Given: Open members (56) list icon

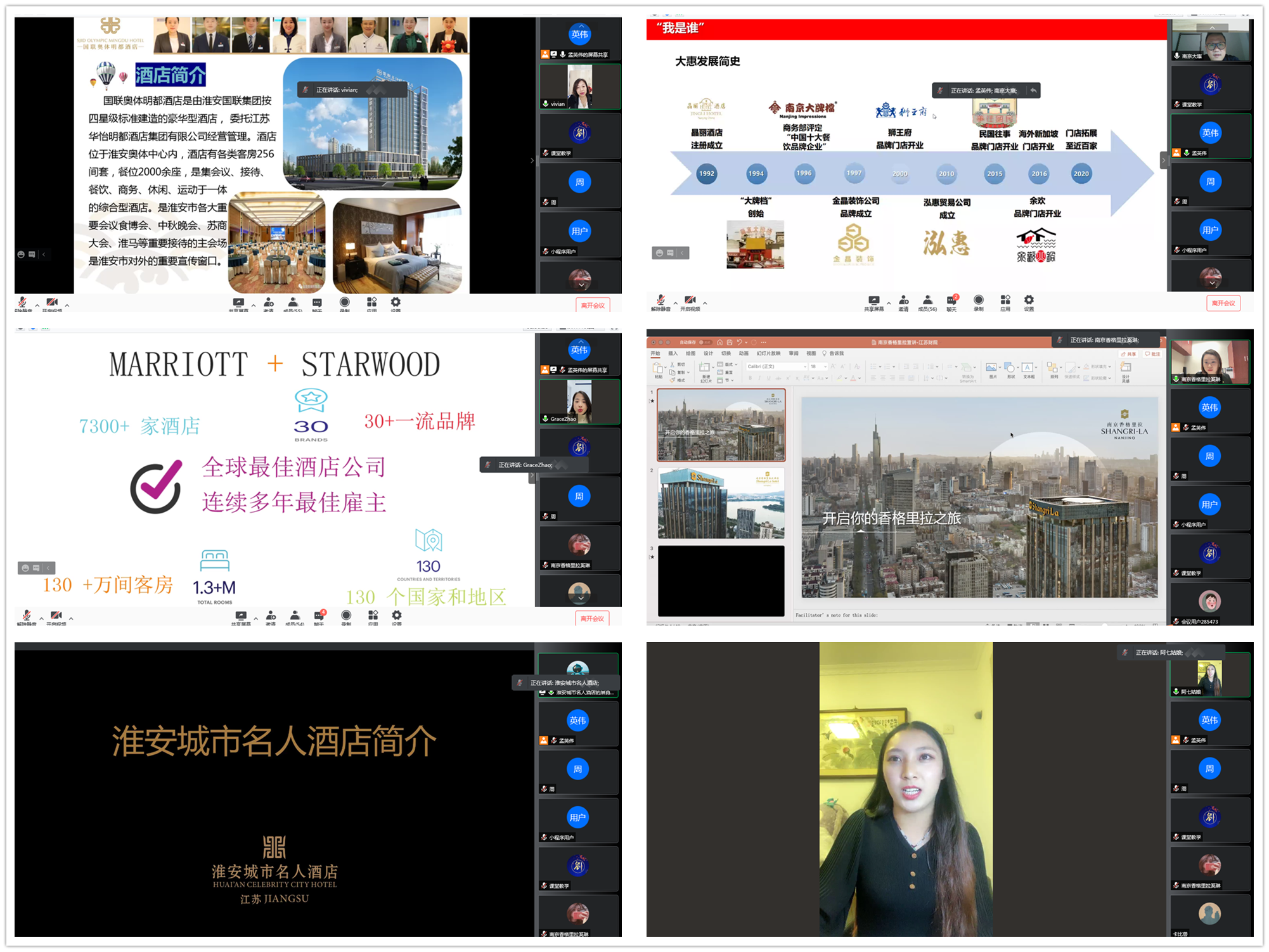Looking at the screenshot, I should 927,300.
